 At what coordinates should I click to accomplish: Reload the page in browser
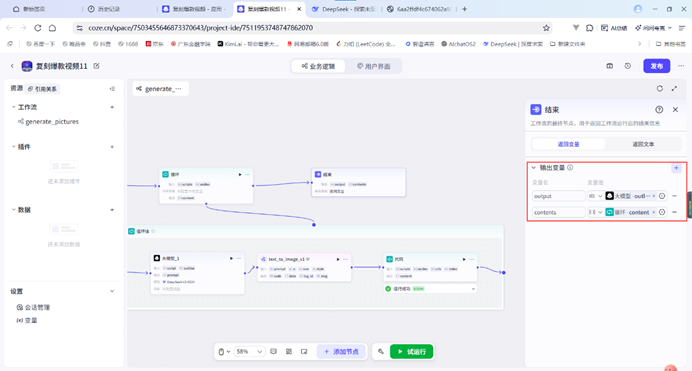click(x=38, y=28)
